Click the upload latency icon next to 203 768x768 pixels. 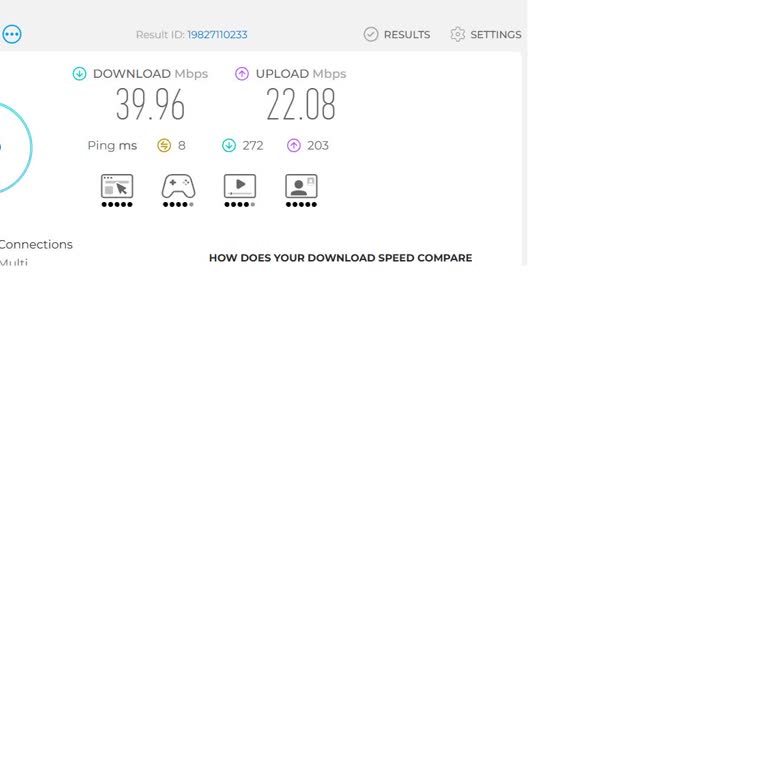(294, 145)
